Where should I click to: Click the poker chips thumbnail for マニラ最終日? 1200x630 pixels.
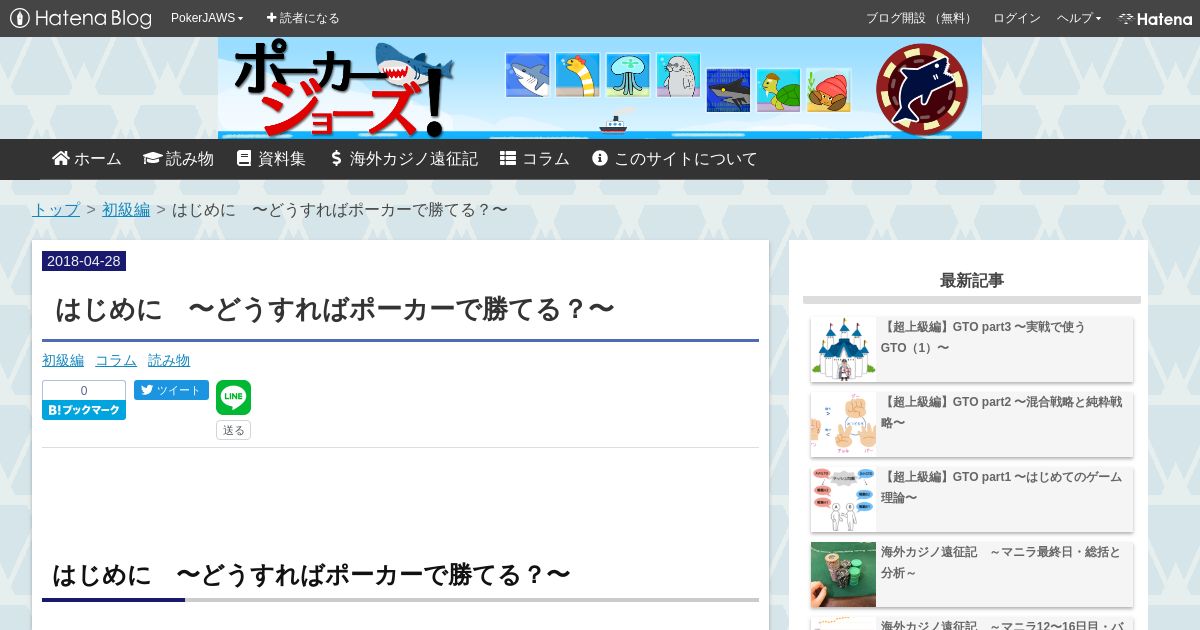843,574
